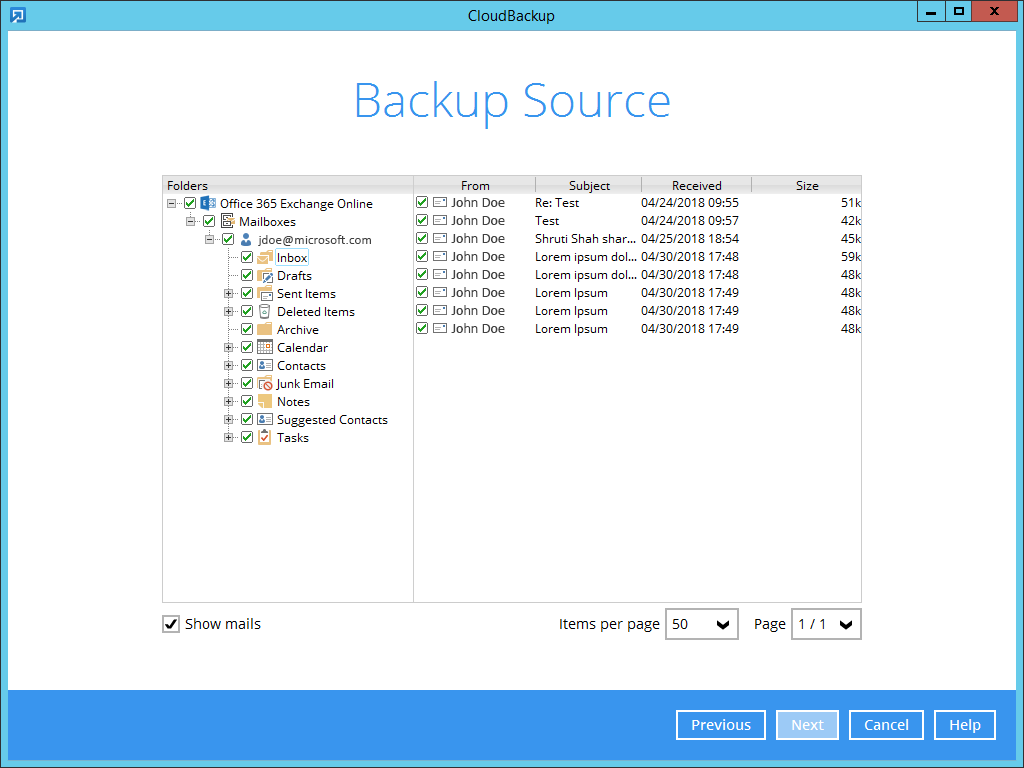Open the Items per page dropdown
Image resolution: width=1024 pixels, height=768 pixels.
point(702,624)
